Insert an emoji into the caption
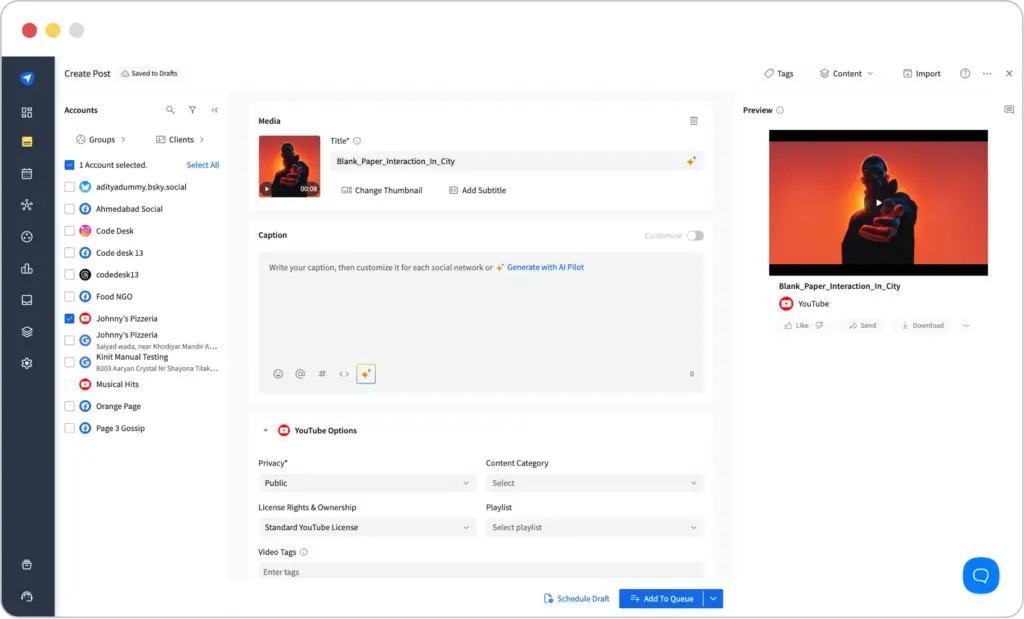 [x=278, y=373]
